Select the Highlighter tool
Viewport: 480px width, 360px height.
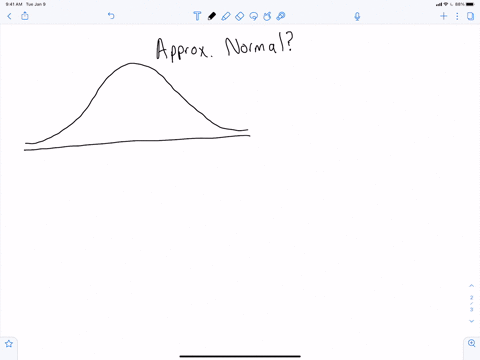(226, 16)
